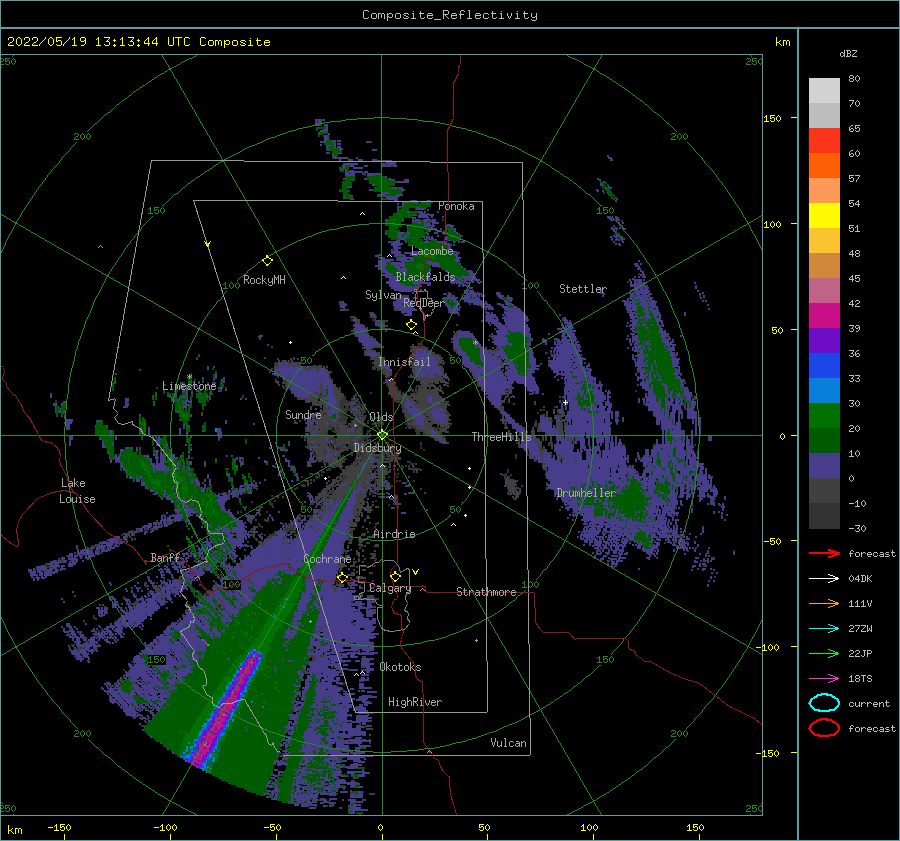This screenshot has height=841, width=900.
Task: Select the dark gray -10 dBZ swatch
Action: coord(824,515)
